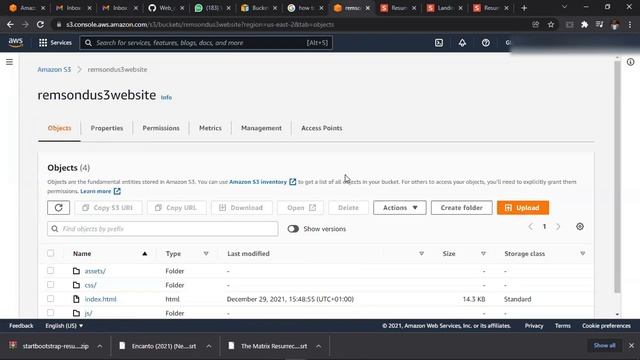
Task: Click the page vertical scrollbar
Action: pyautogui.click(x=617, y=176)
